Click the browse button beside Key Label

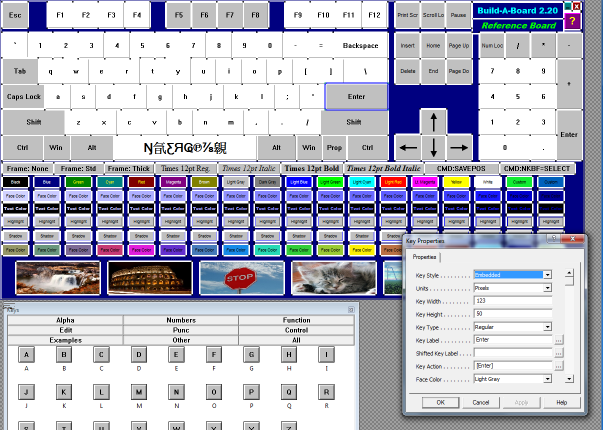[559, 340]
